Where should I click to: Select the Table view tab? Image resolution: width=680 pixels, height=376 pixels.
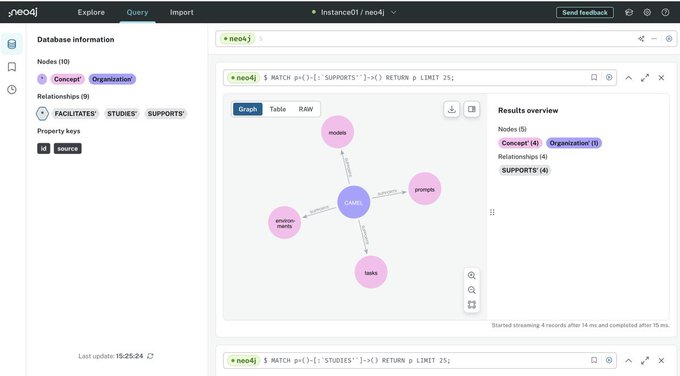(278, 109)
